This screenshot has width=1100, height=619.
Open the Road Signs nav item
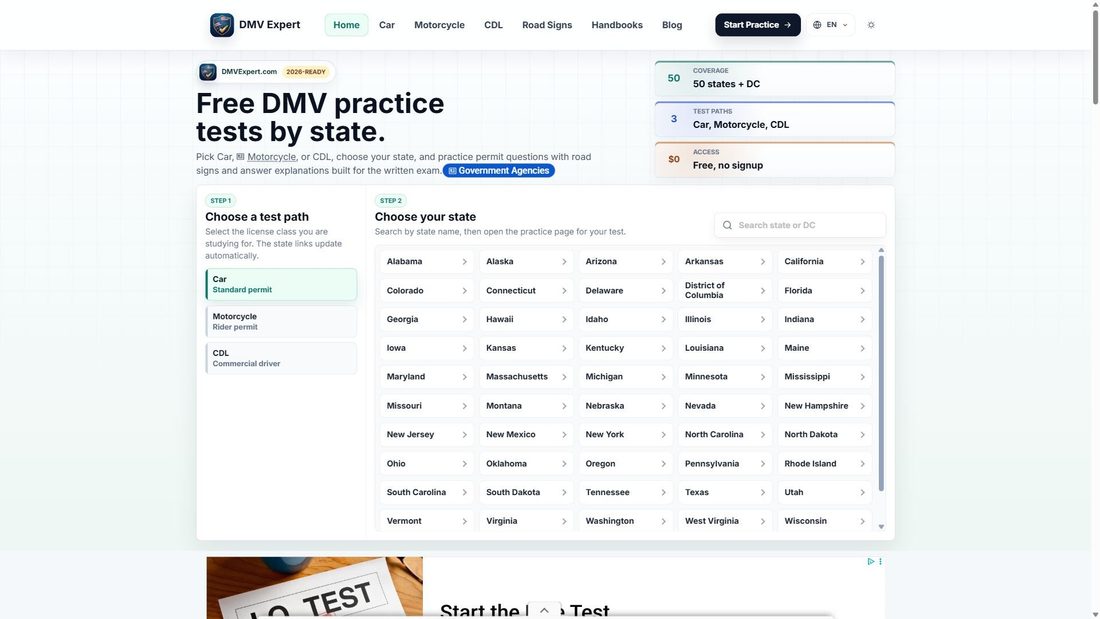547,25
